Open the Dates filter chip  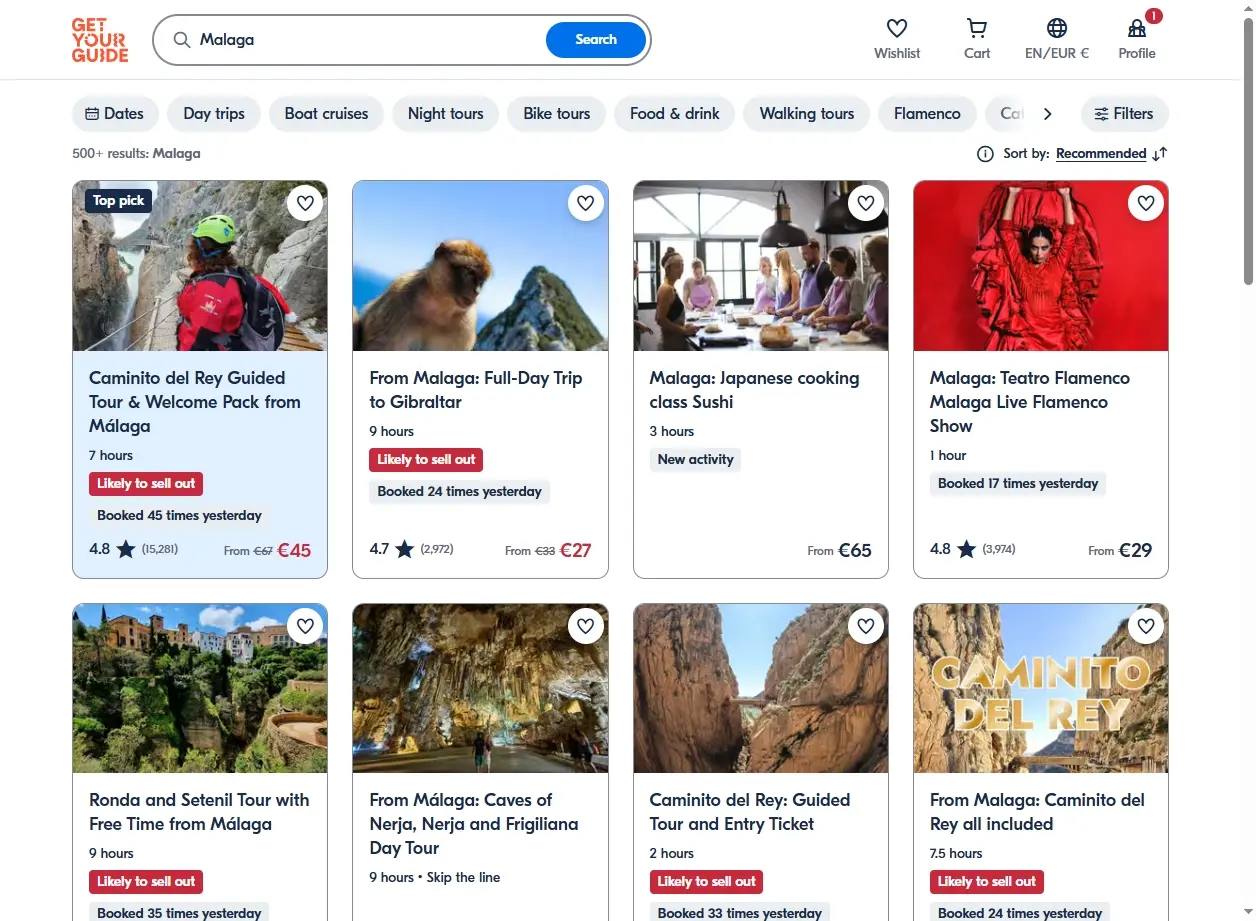pos(115,114)
